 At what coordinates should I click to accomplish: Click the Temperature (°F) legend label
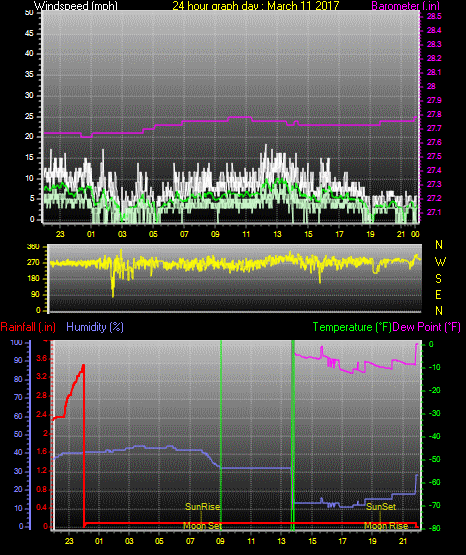coord(352,327)
